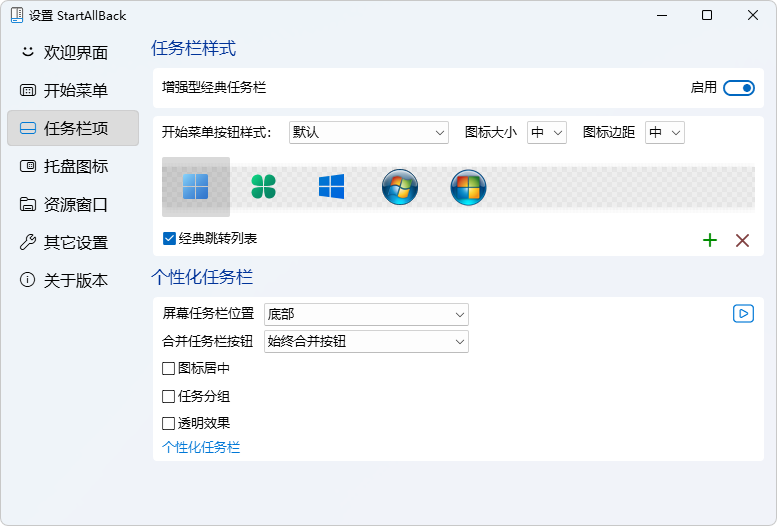Click the start menu icon beside 开始菜单

[x=28, y=90]
